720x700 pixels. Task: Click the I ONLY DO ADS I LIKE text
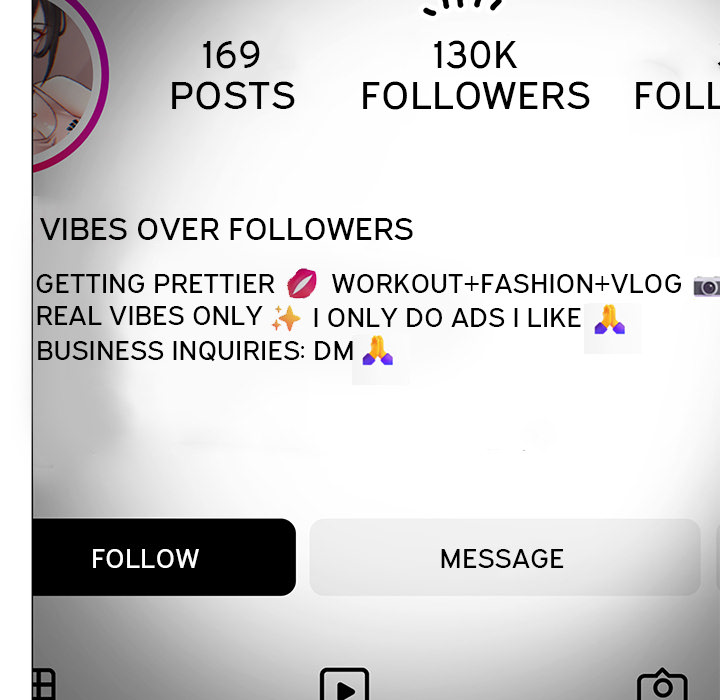click(x=447, y=318)
